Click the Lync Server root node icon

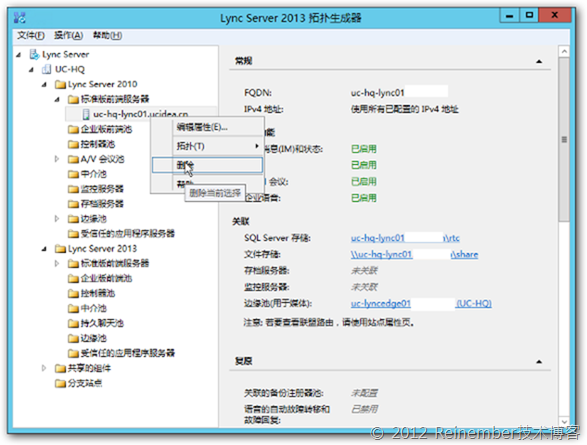click(x=34, y=55)
